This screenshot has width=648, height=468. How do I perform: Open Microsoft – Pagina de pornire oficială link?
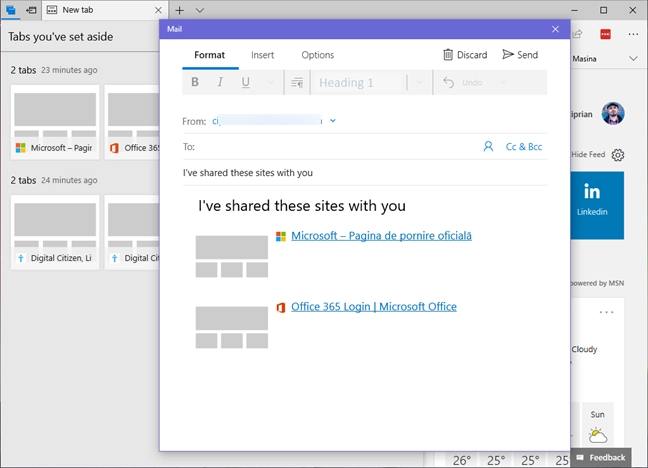381,236
